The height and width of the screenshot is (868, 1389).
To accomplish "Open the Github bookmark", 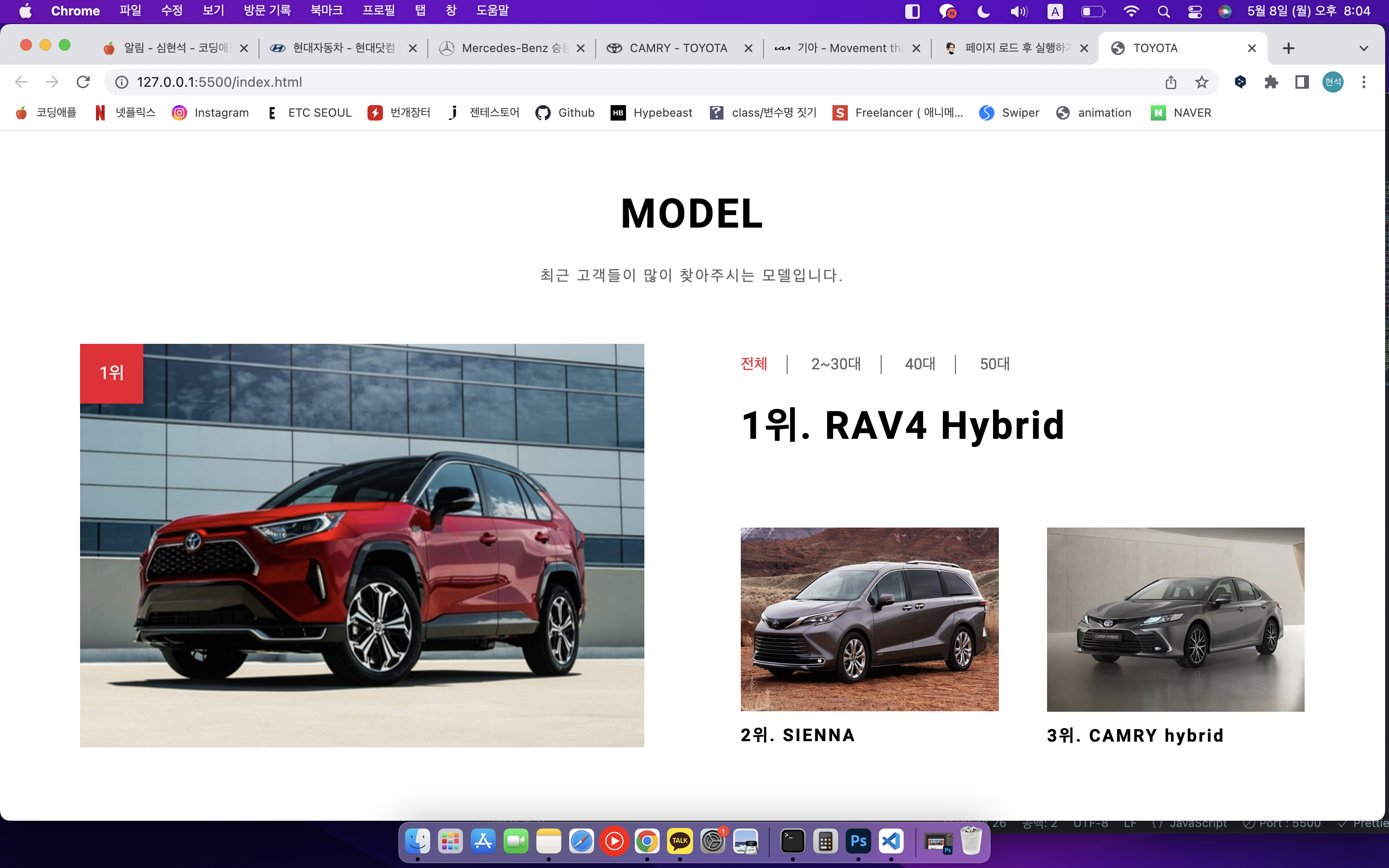I will coord(565,112).
